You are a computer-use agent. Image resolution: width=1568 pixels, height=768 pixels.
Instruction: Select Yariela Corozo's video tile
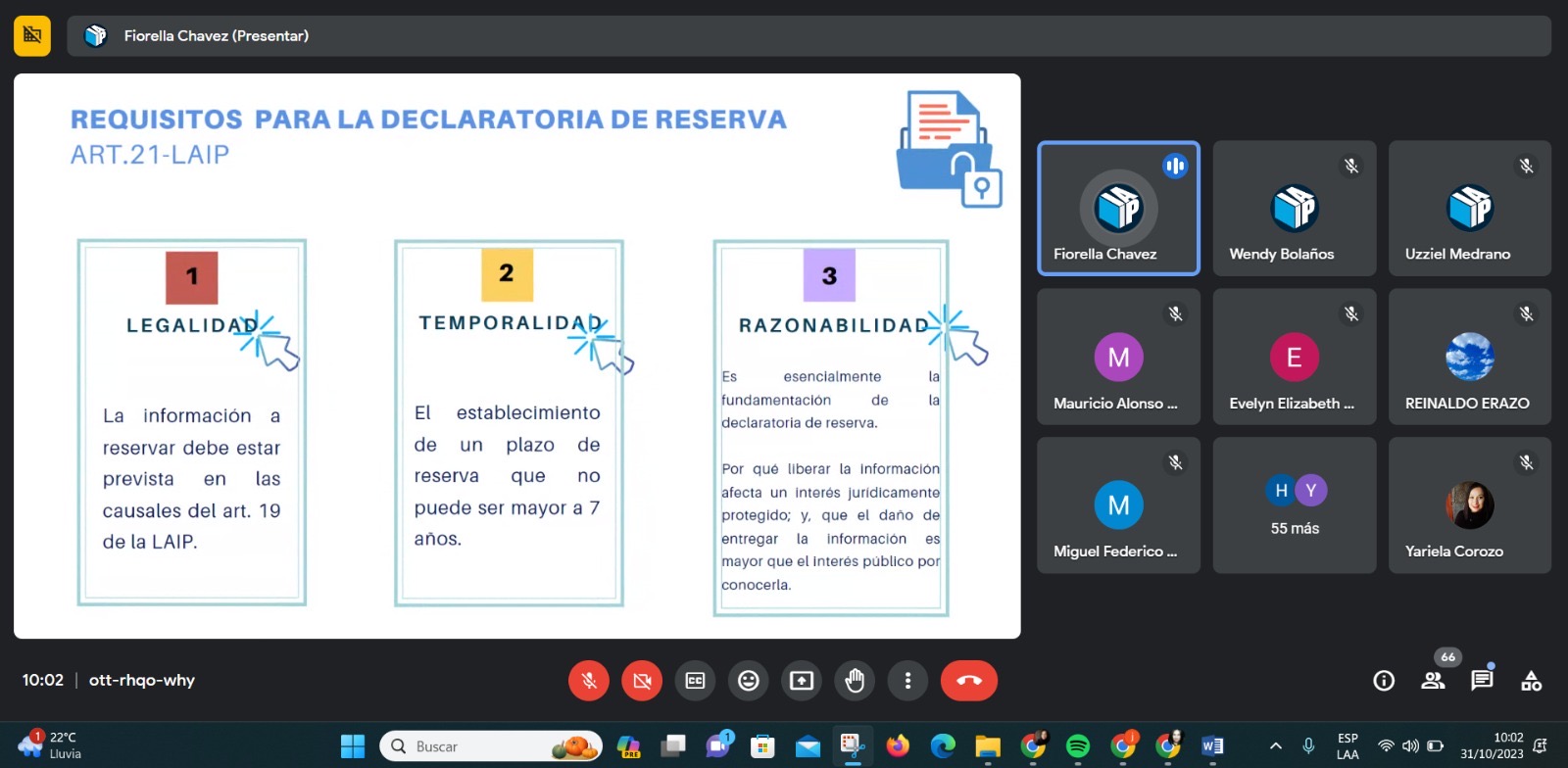coord(1469,505)
